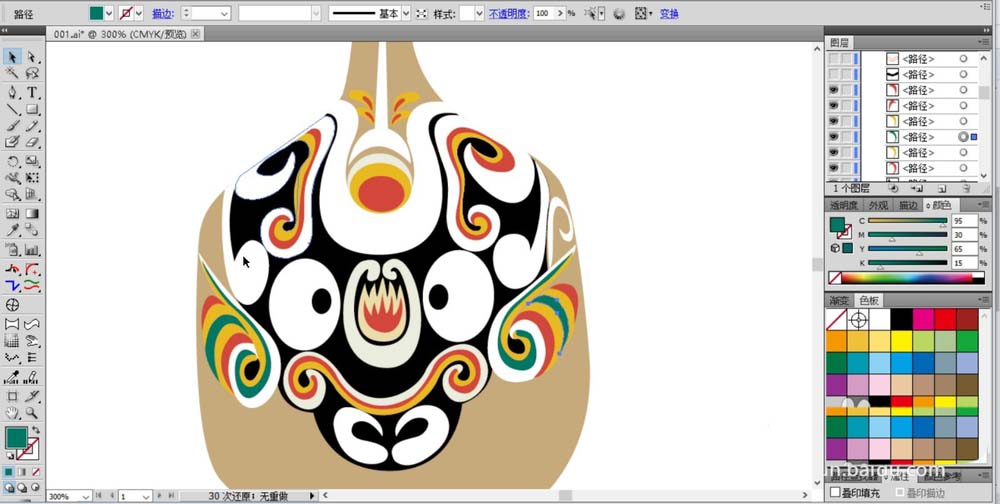This screenshot has width=1000, height=504.
Task: Show the hidden first path layer
Action: click(x=834, y=59)
